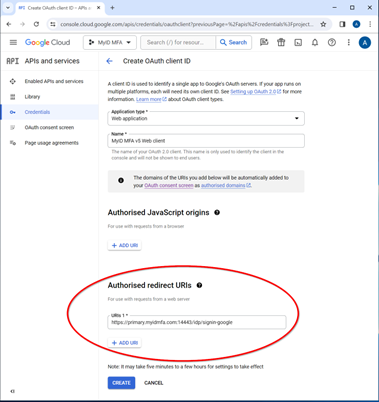Viewport: 379px width, 402px height.
Task: Follow the authorised domains link
Action: click(226, 185)
